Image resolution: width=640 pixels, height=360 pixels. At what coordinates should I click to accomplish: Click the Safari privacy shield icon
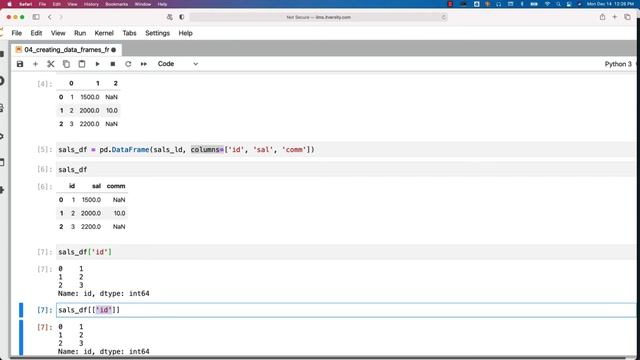182,17
